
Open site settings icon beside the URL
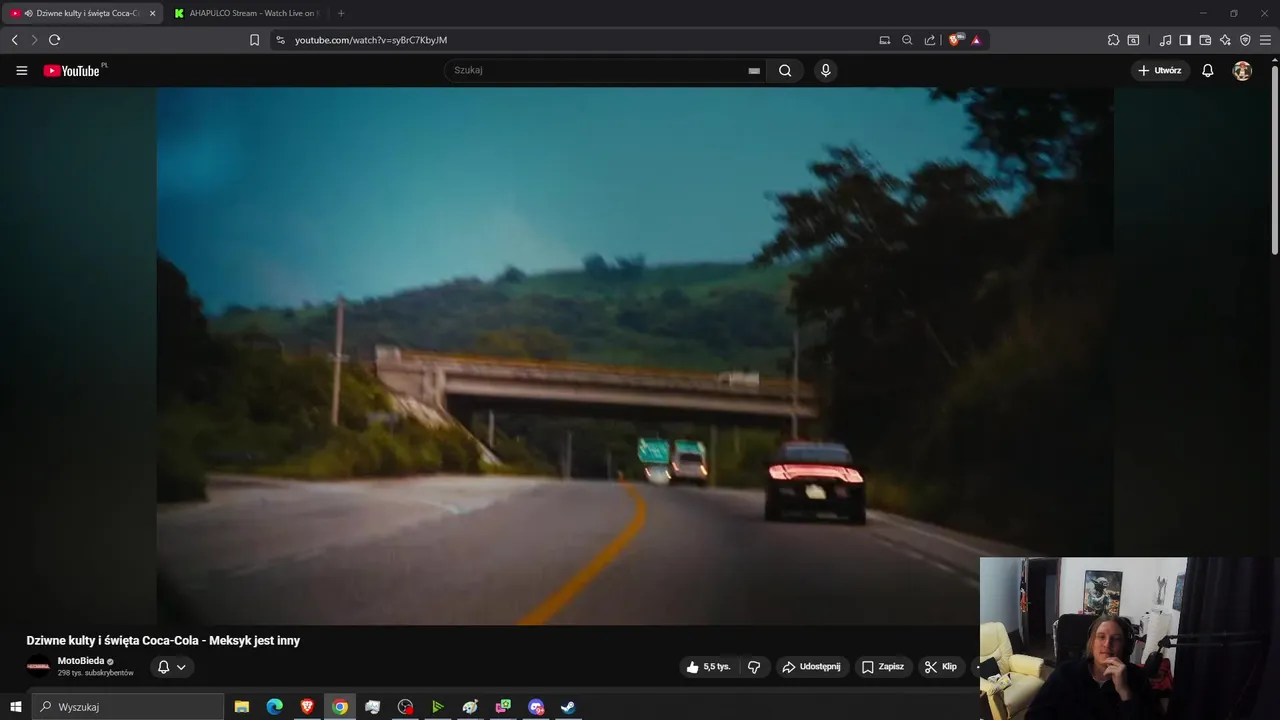pos(280,40)
